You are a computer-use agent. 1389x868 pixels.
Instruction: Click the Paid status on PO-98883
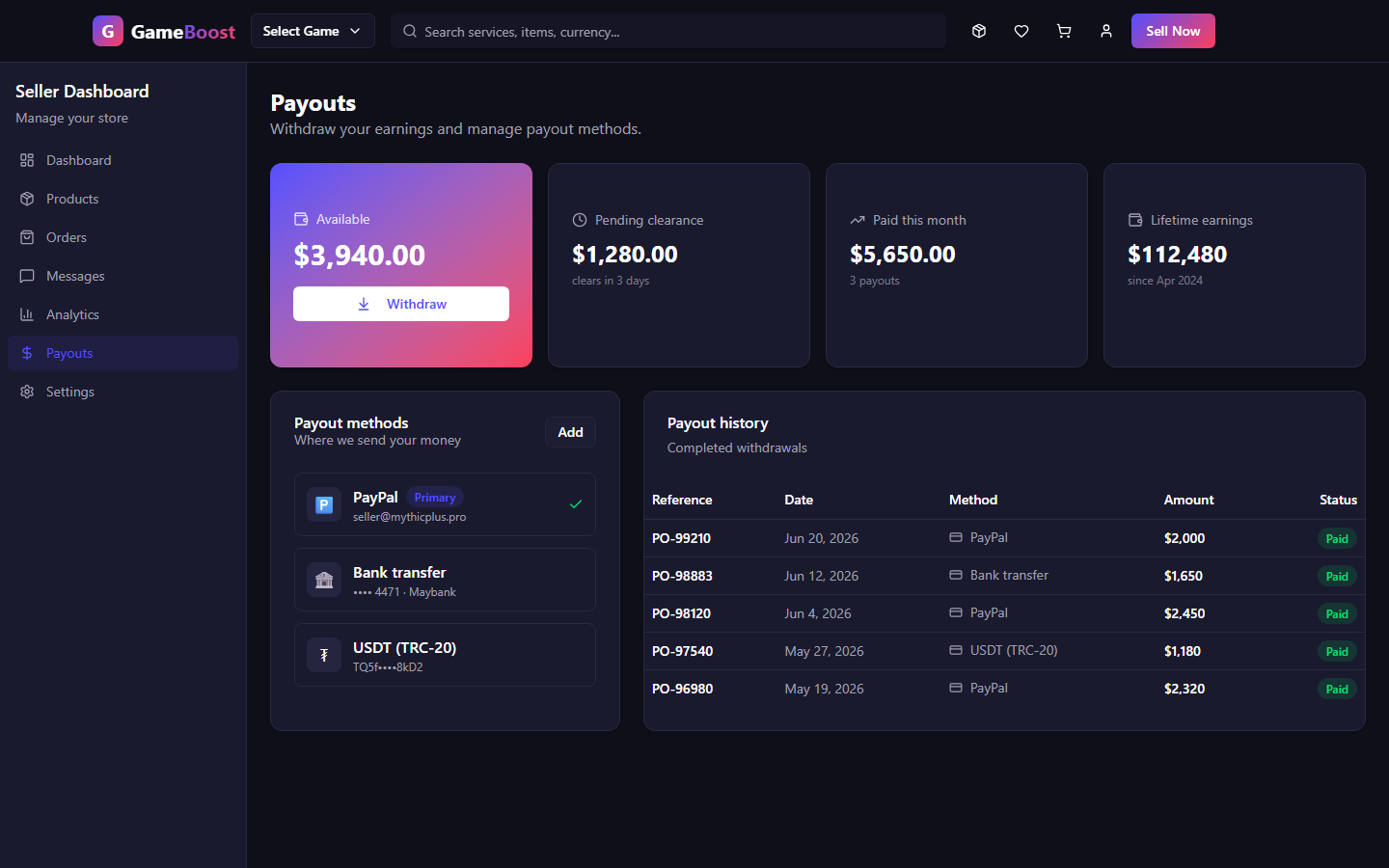1337,576
